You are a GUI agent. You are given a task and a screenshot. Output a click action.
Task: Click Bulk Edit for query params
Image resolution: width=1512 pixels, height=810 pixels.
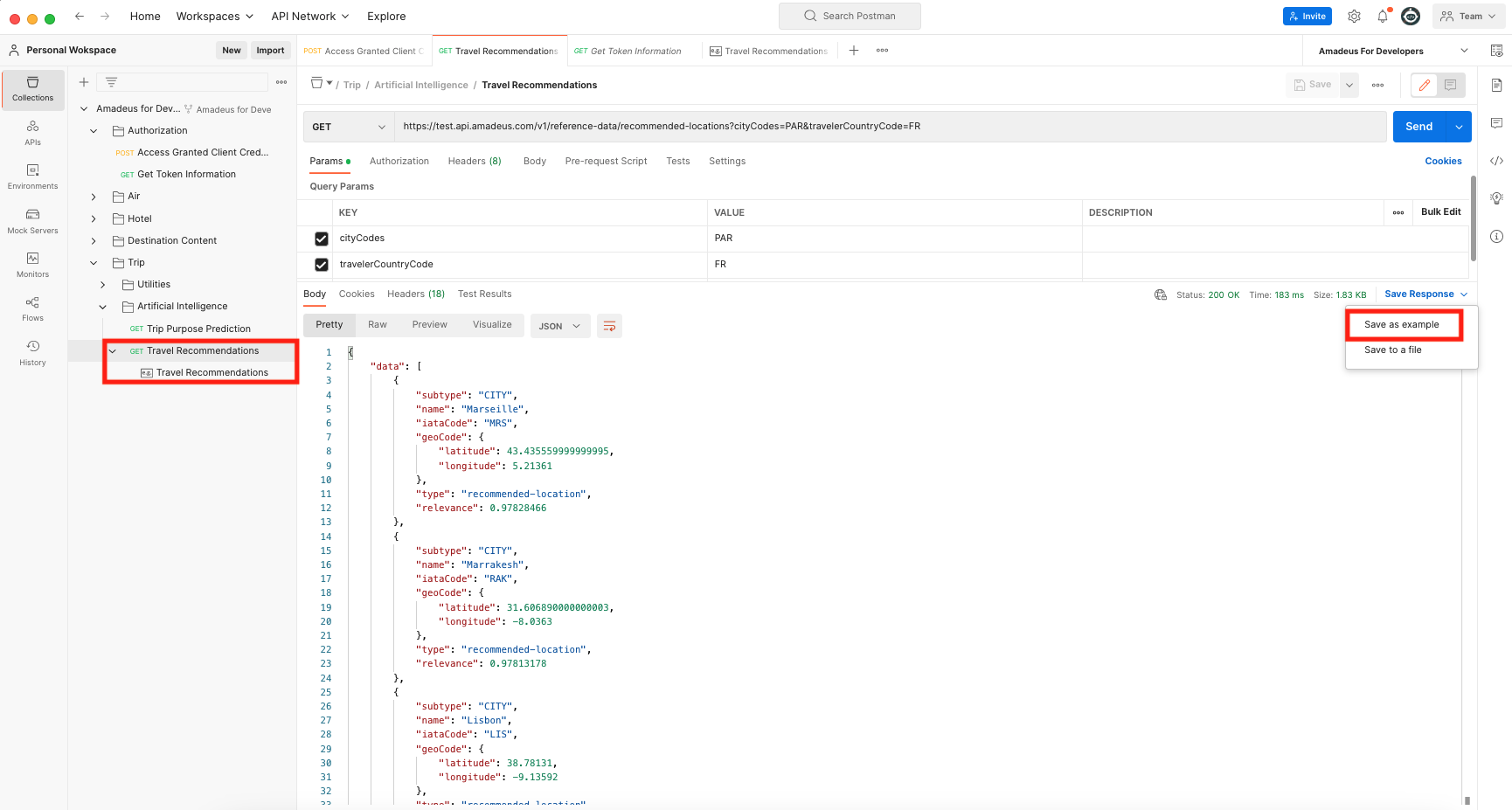pyautogui.click(x=1441, y=212)
